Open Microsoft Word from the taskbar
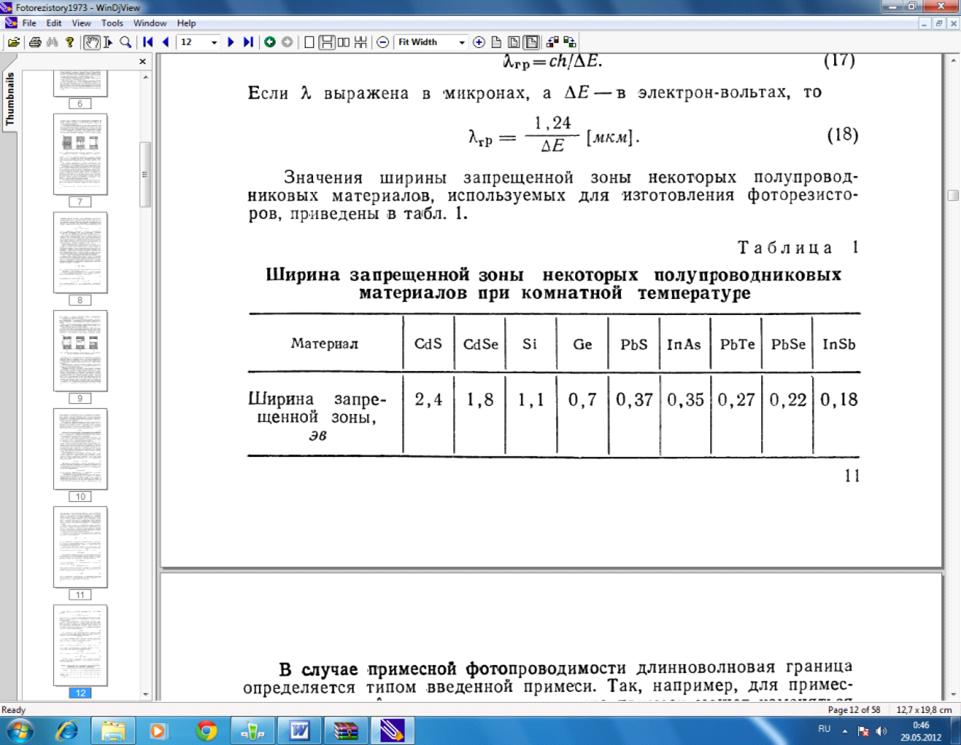 point(299,731)
